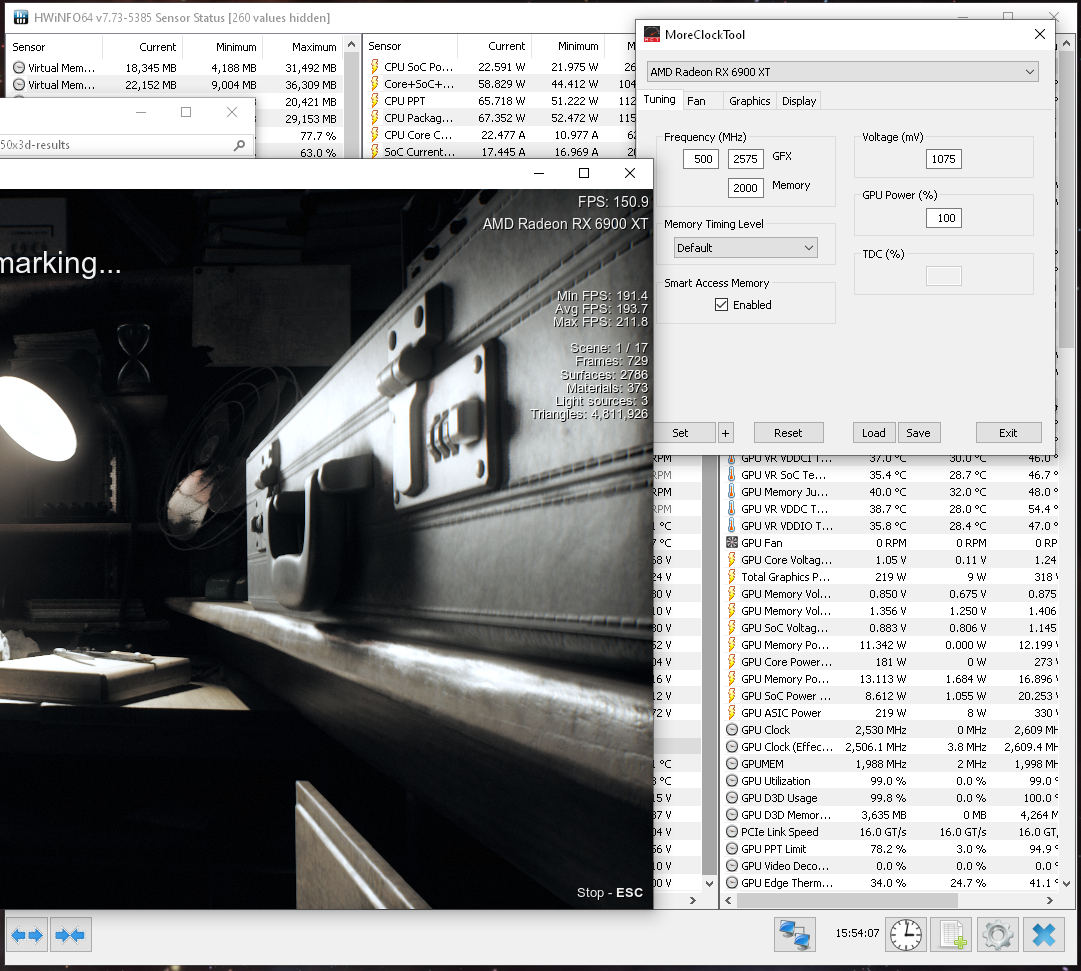Click the GPU ASIC Power lightning icon

[732, 712]
